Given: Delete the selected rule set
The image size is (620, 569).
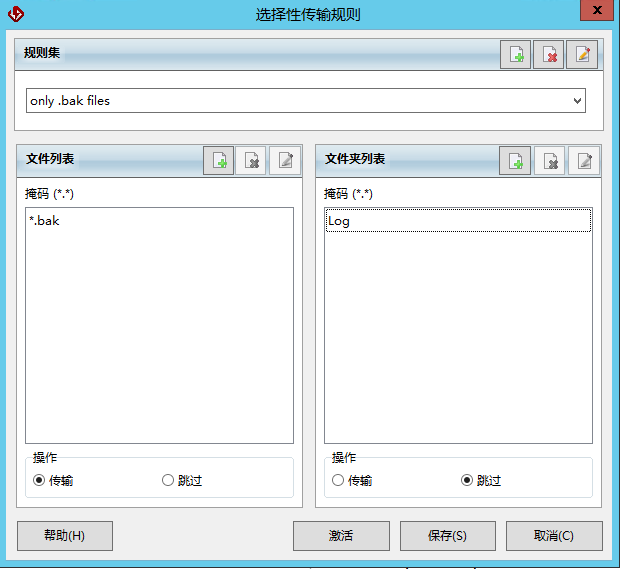Looking at the screenshot, I should coord(548,55).
